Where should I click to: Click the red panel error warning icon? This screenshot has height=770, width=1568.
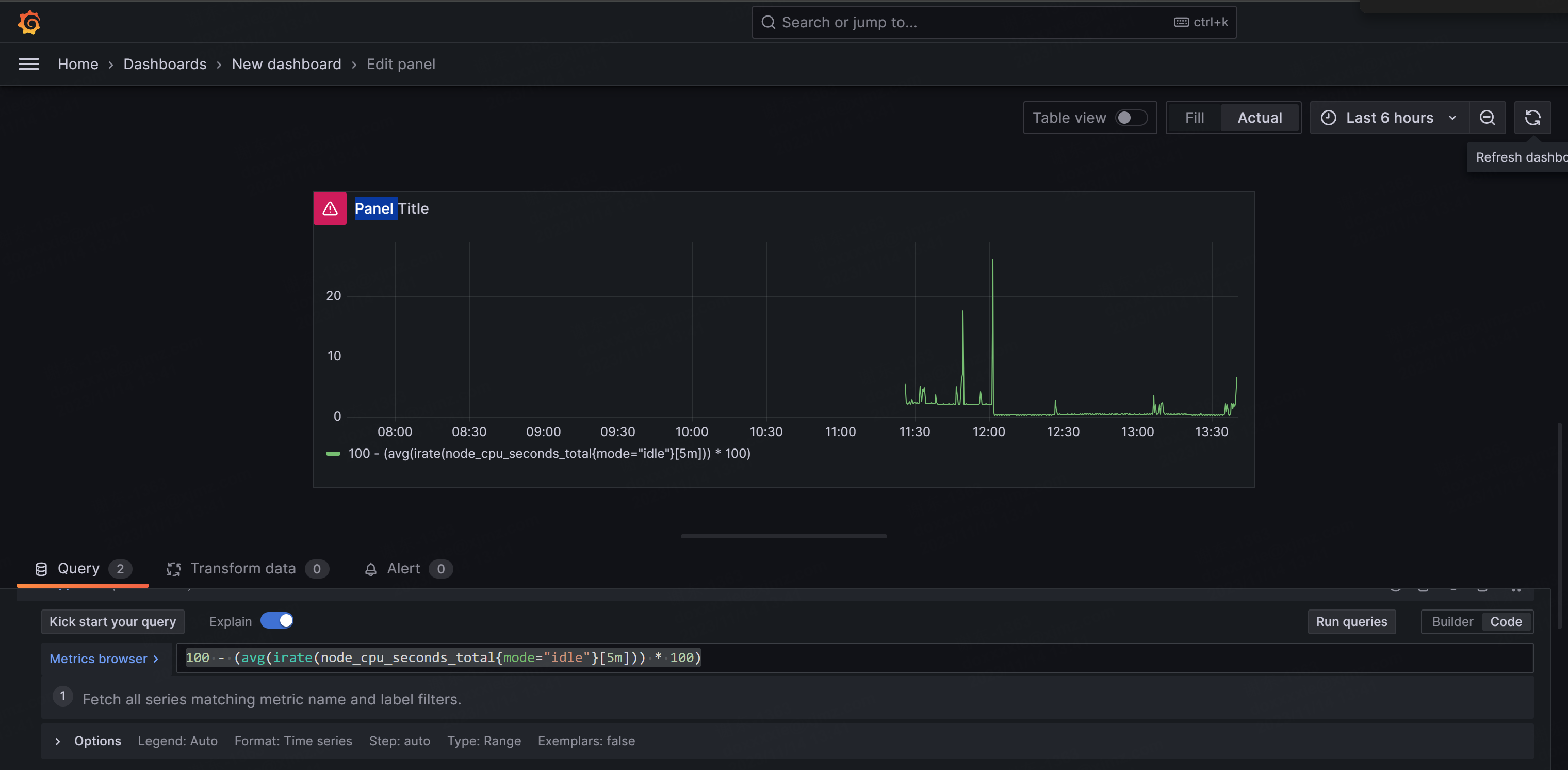tap(330, 208)
